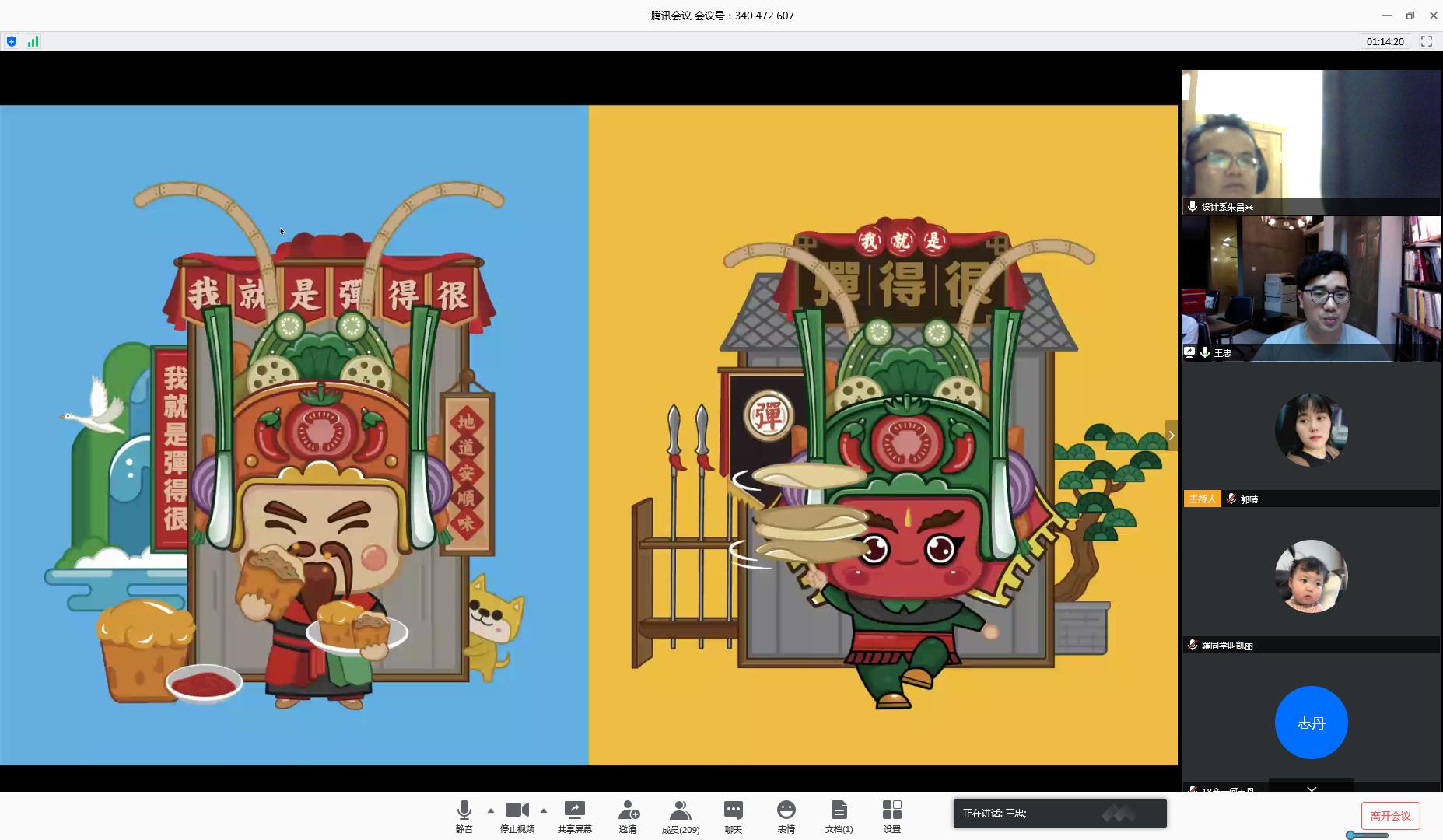Start screen sharing with 共享屏幕

coord(574,816)
